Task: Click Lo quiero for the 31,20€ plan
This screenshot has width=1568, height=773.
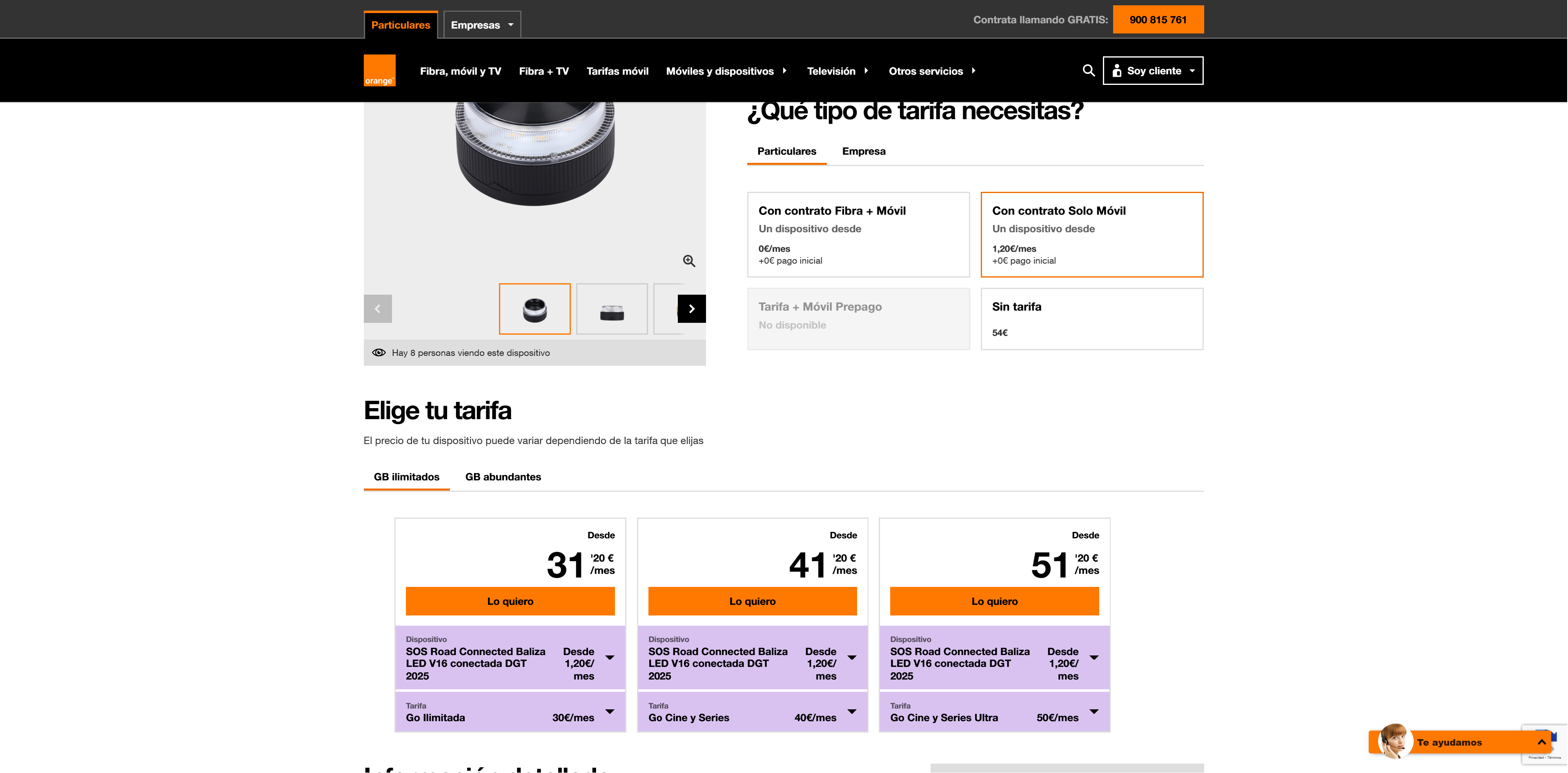Action: click(x=510, y=601)
